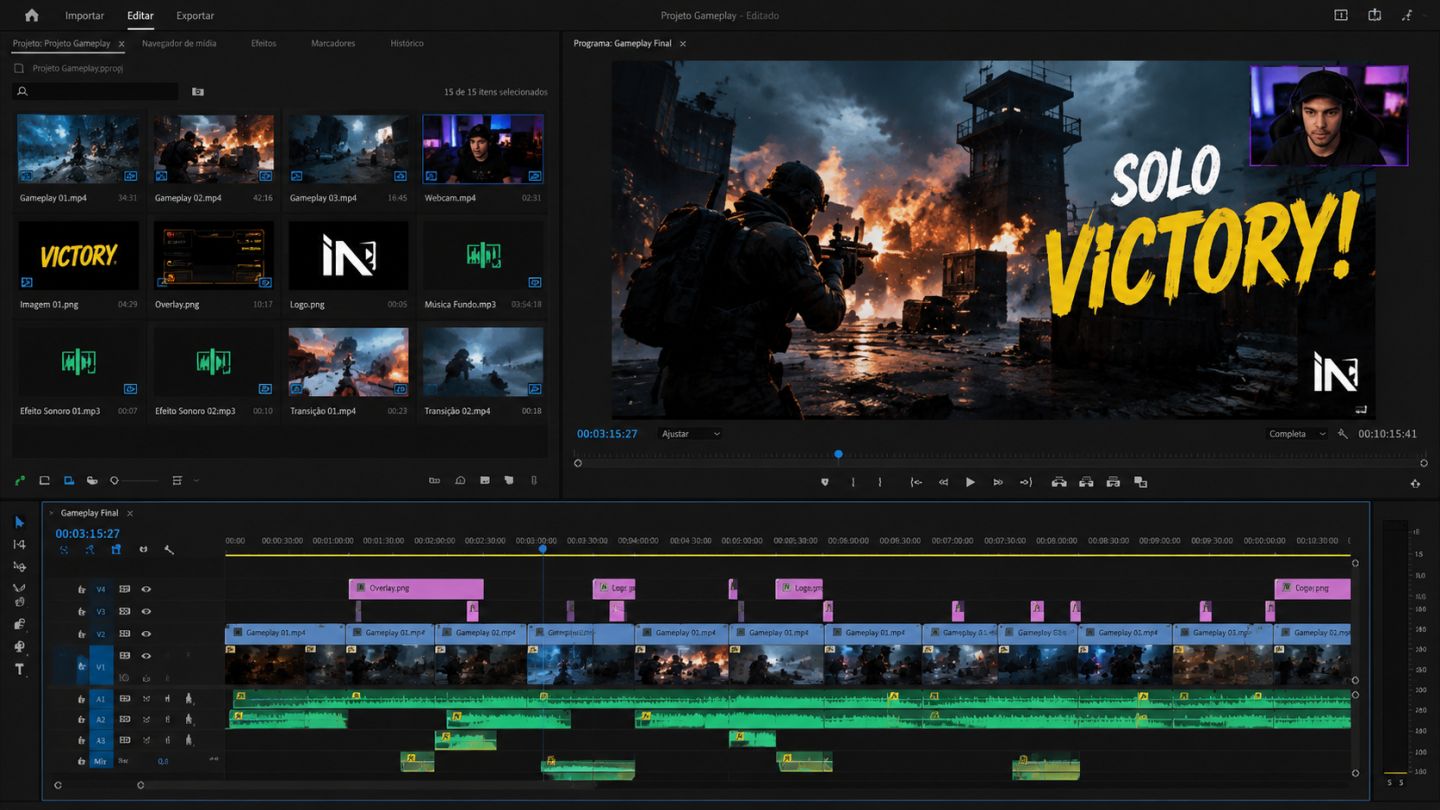Toggle the V4 track lock
Image resolution: width=1440 pixels, height=810 pixels.
[x=82, y=589]
